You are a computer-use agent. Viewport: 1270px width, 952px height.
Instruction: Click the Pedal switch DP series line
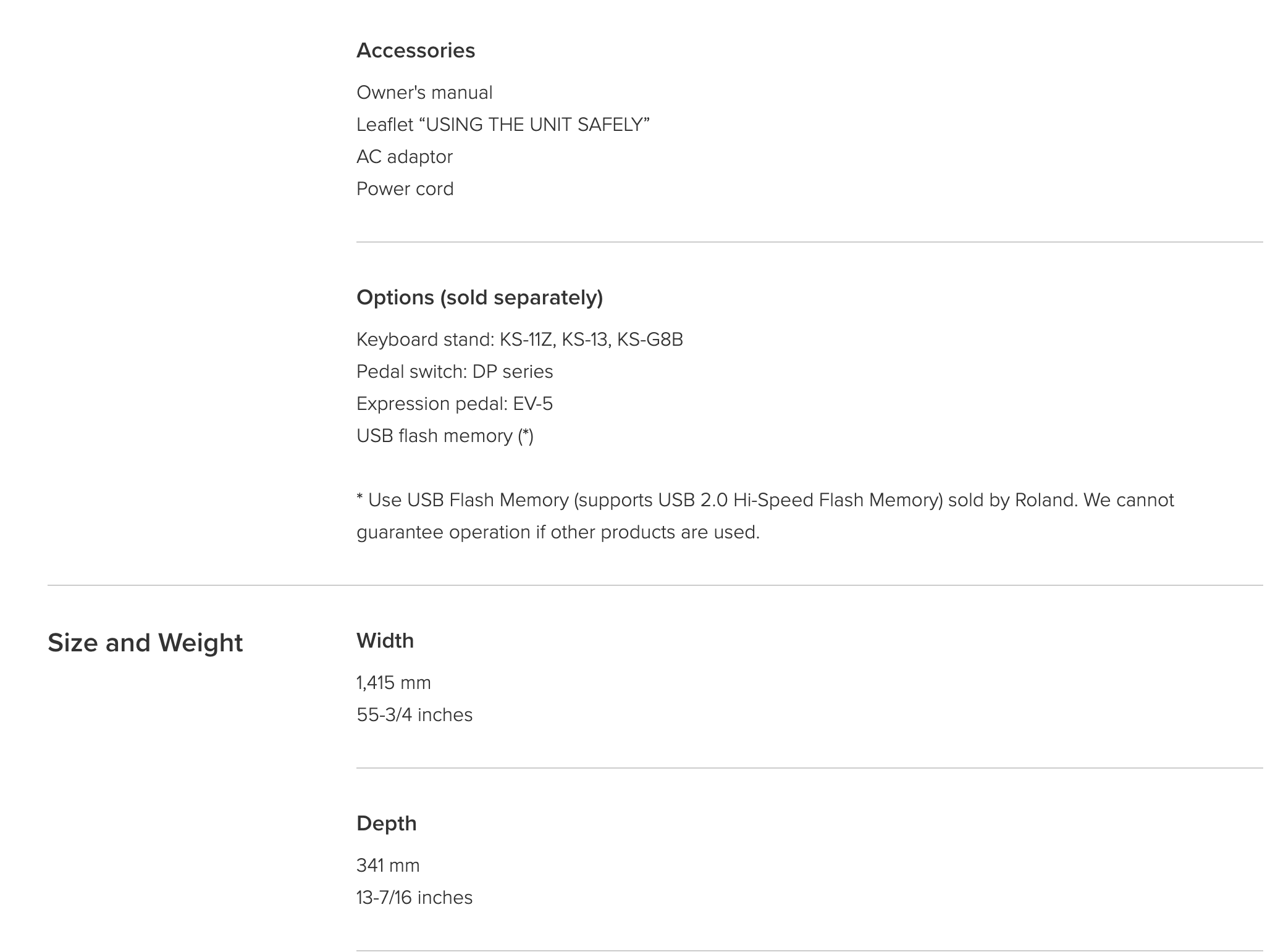[x=455, y=372]
